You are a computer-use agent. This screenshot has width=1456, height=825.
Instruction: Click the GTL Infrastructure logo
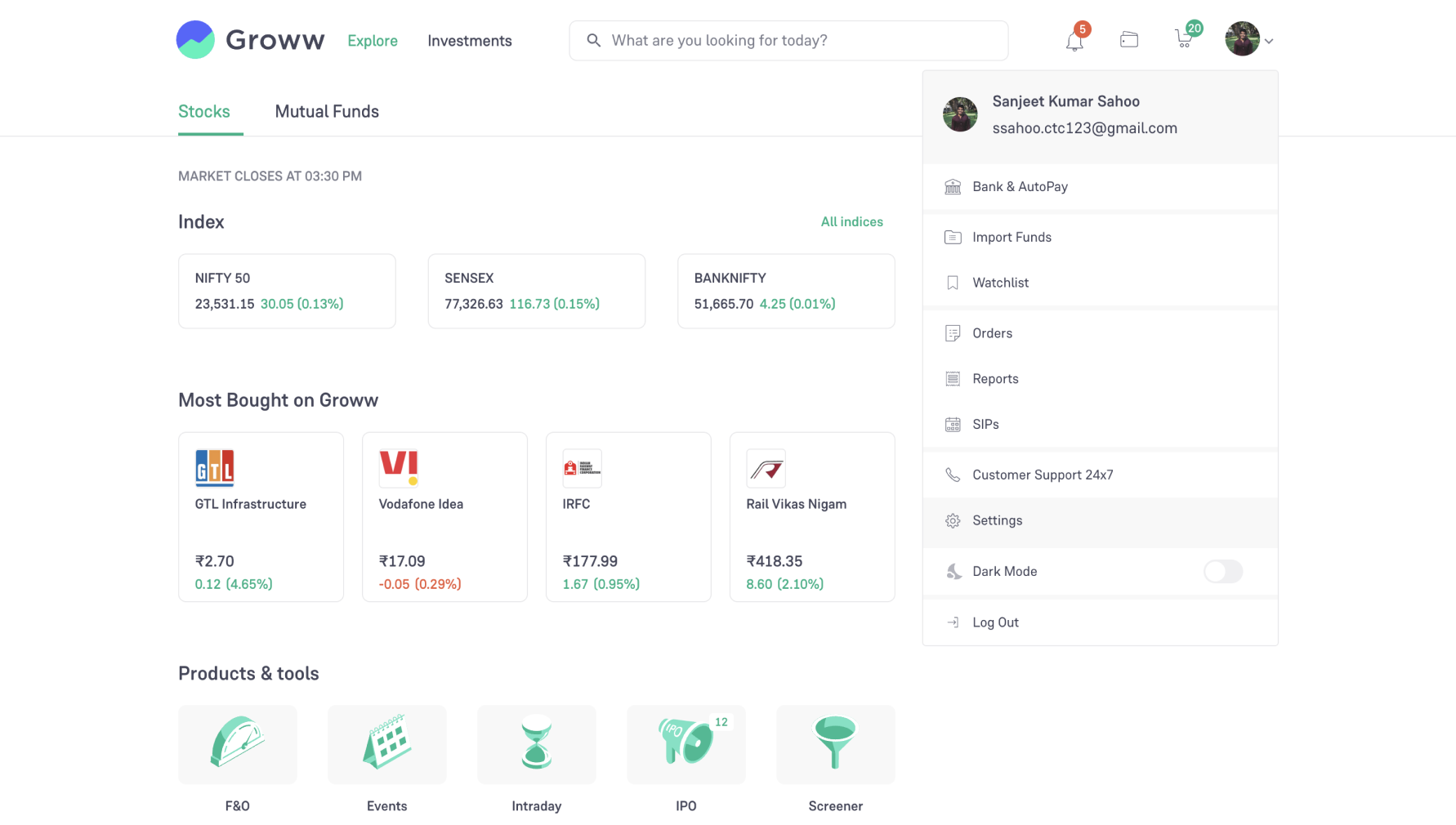click(x=215, y=468)
